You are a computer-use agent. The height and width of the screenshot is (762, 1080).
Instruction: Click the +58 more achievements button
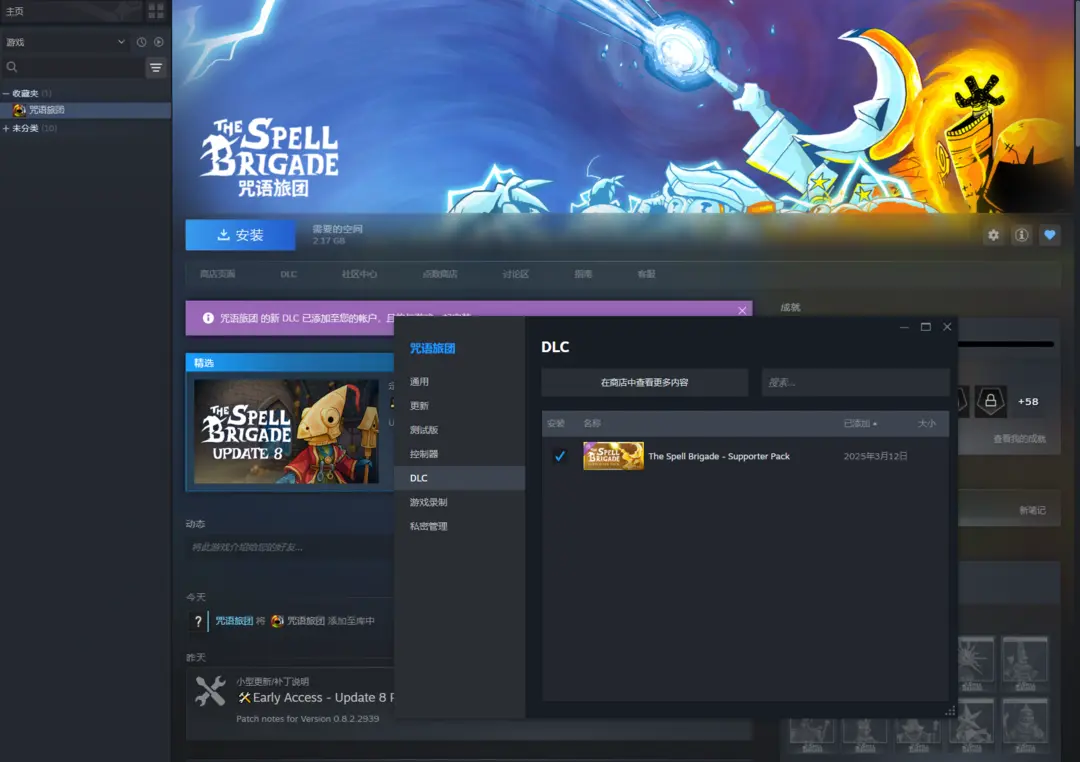[x=1028, y=402]
